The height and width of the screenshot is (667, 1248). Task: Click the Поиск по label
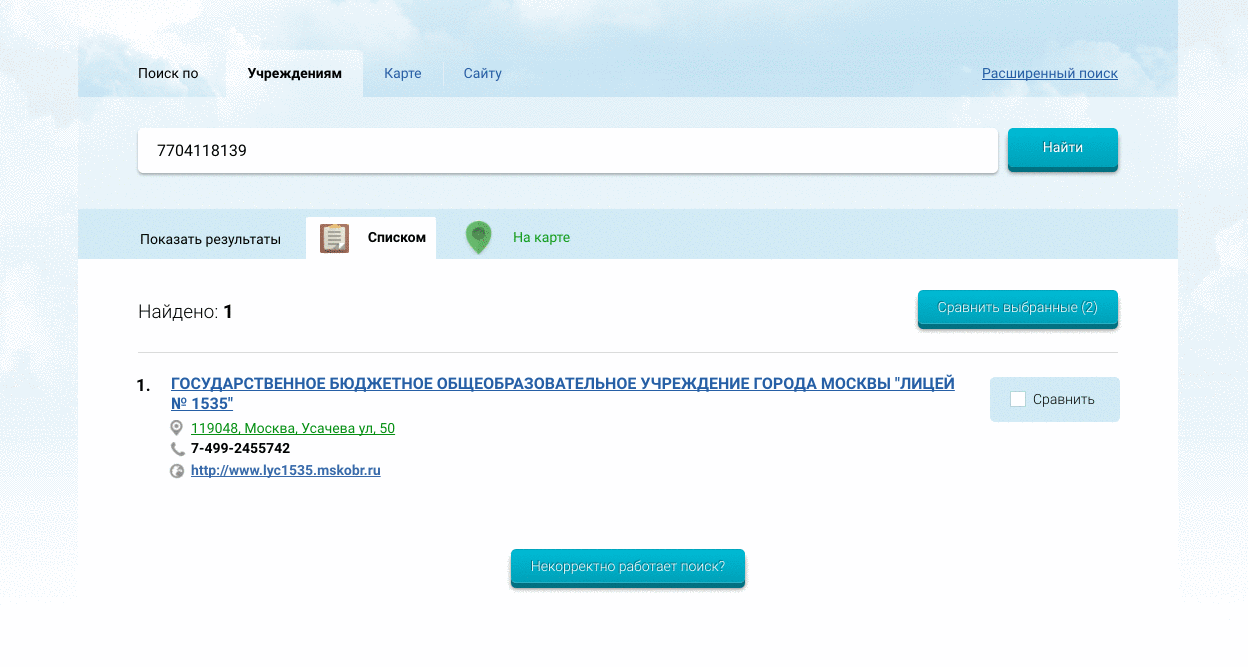168,74
